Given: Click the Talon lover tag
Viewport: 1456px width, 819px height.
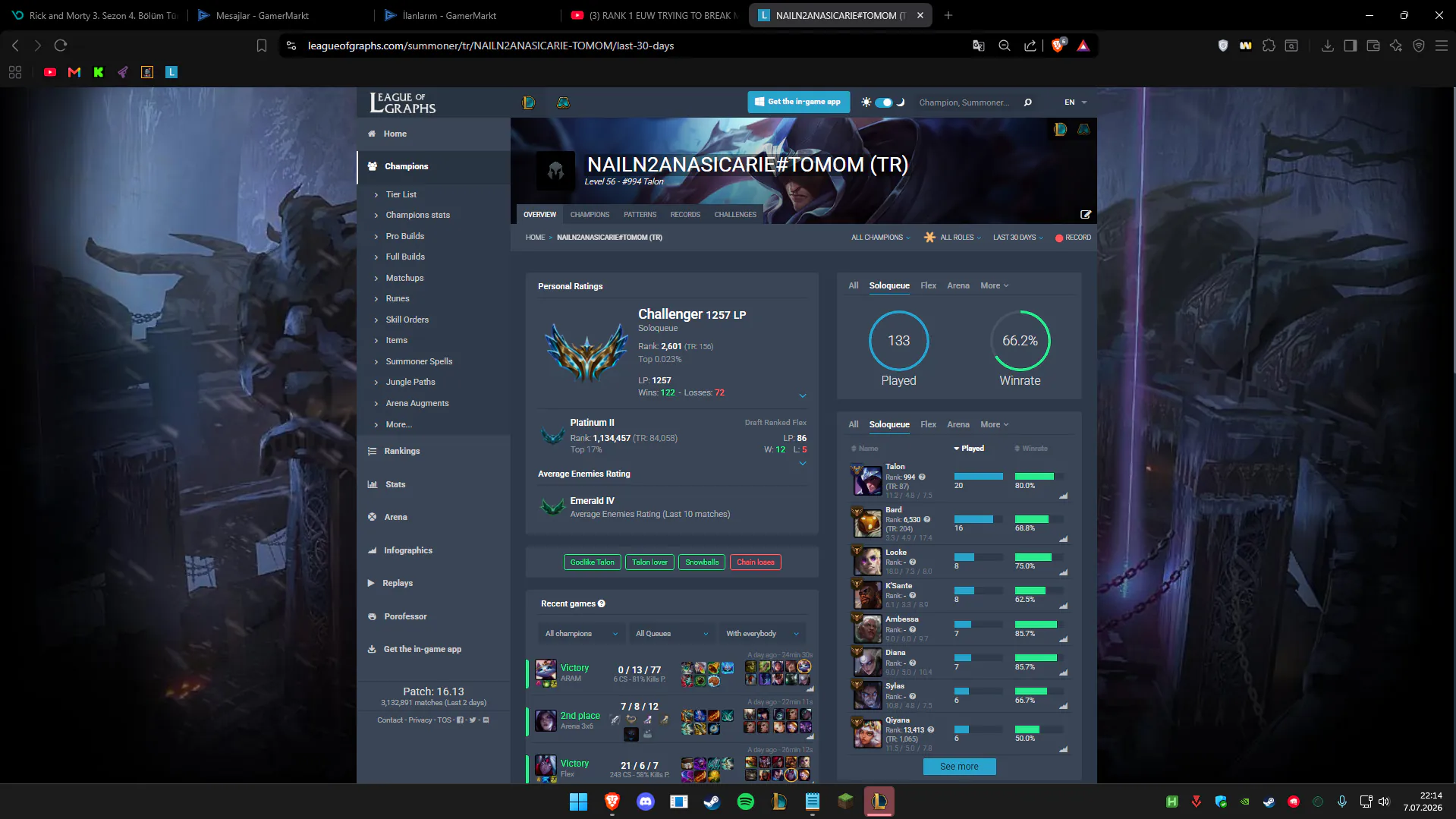Looking at the screenshot, I should (x=650, y=562).
